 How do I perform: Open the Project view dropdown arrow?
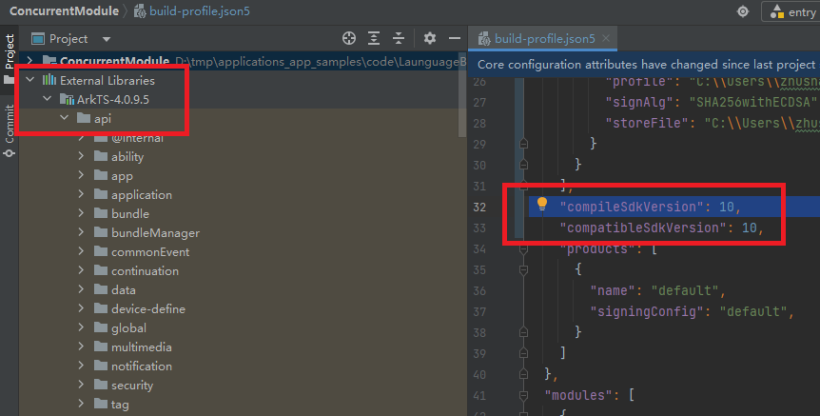[106, 39]
